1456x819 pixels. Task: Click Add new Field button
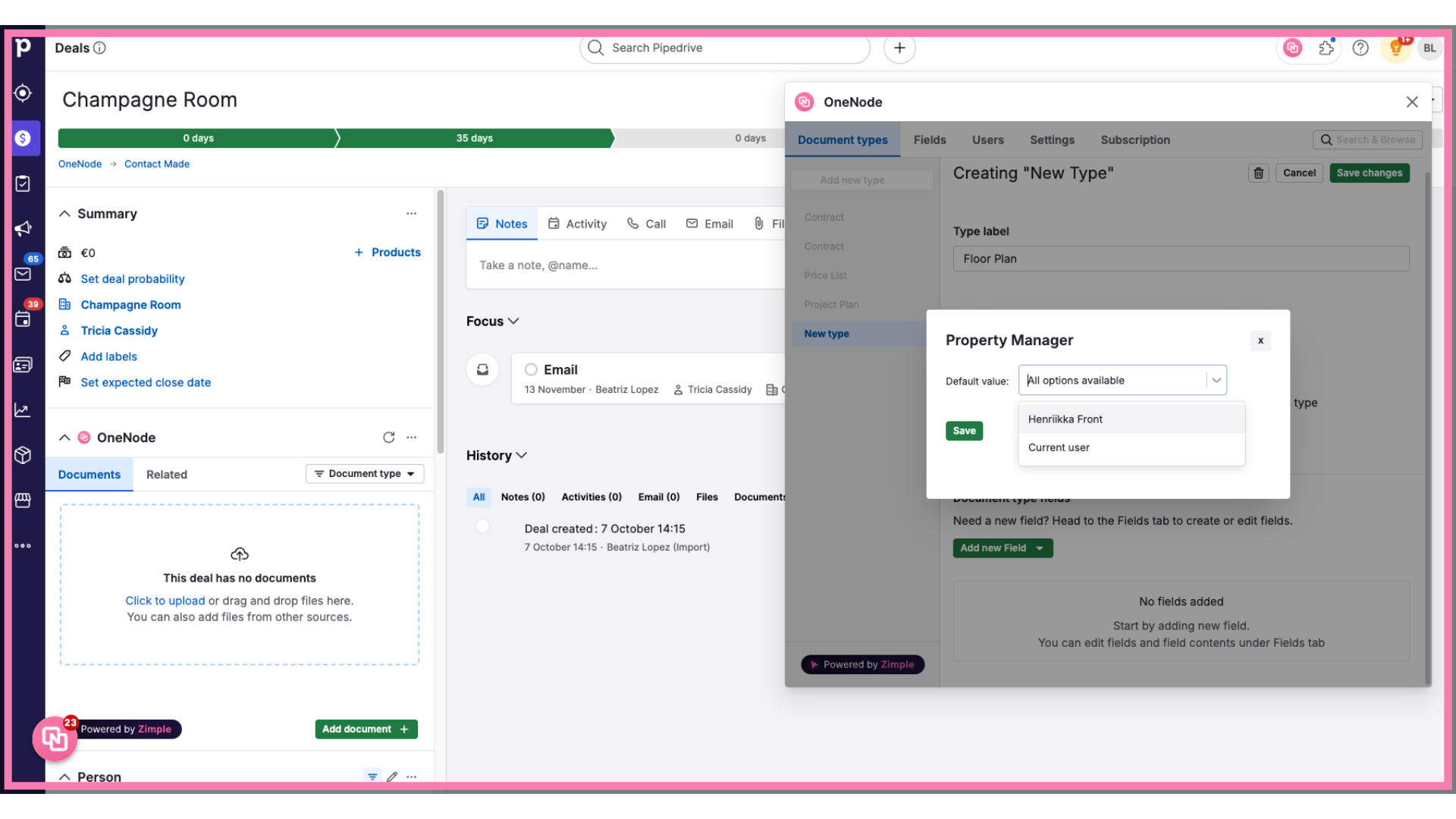point(1001,548)
